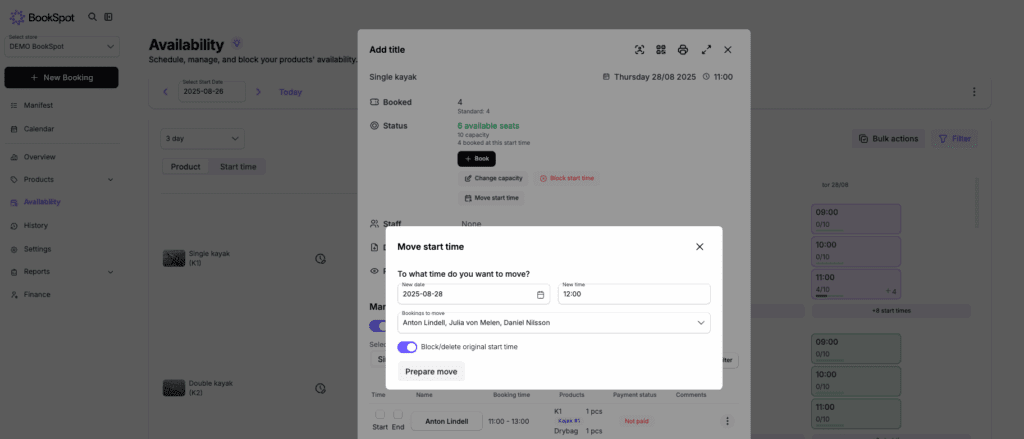Viewport: 1024px width, 439px height.
Task: Select Single kayak 11:00 slot 4/10
Action: pos(856,284)
